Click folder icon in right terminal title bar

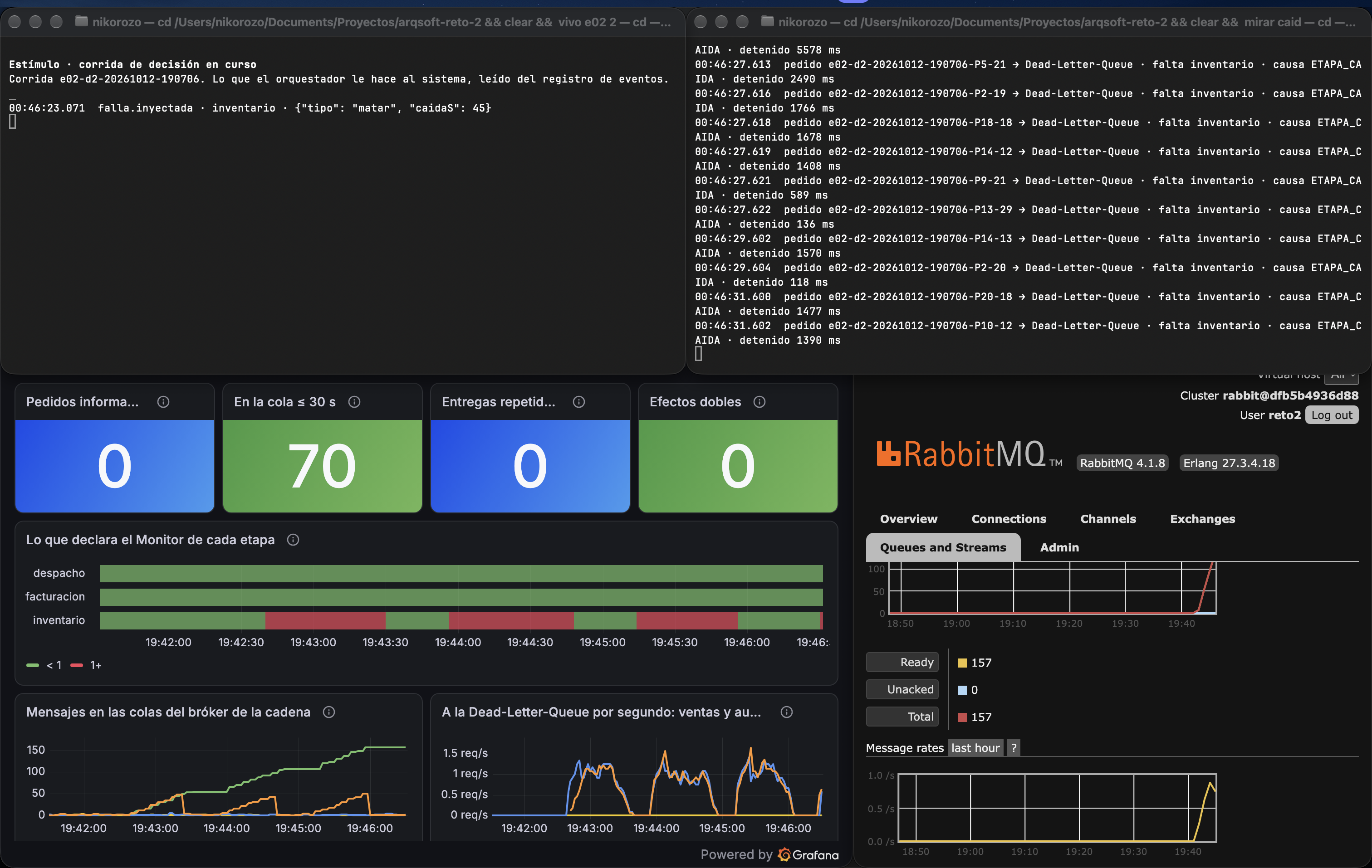click(x=768, y=22)
